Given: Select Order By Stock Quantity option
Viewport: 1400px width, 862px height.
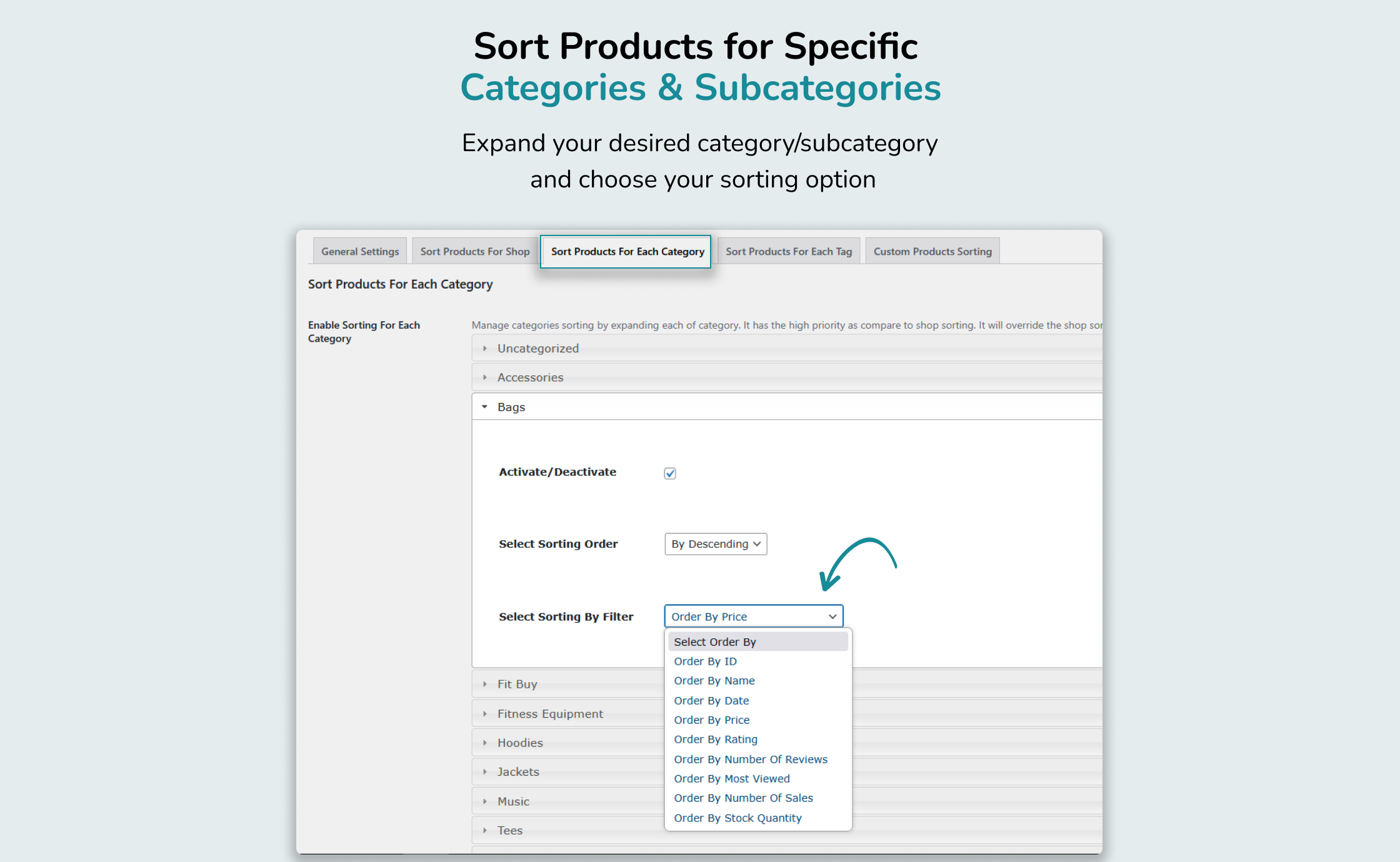Looking at the screenshot, I should tap(737, 817).
